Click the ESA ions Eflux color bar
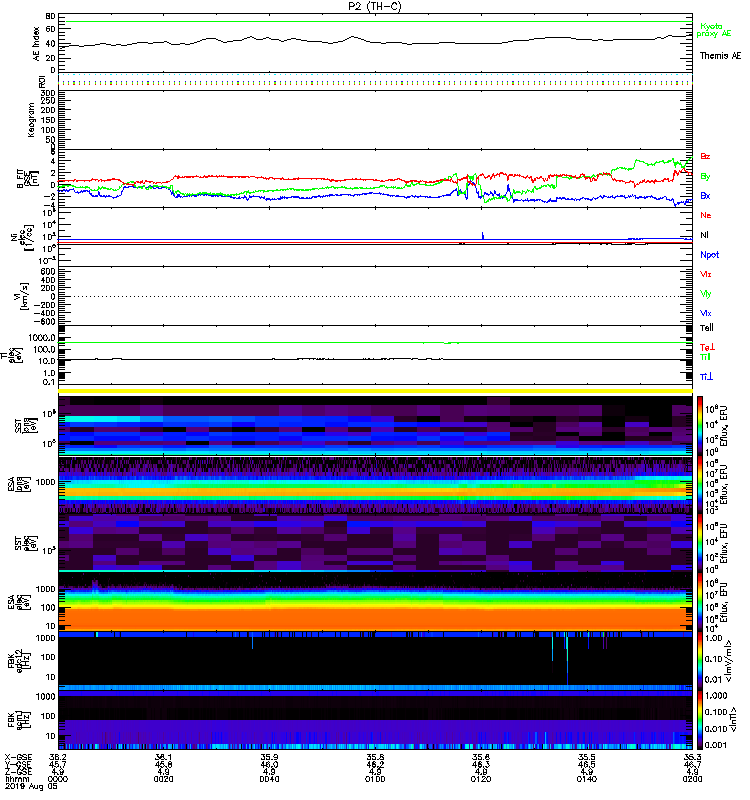 coord(700,484)
